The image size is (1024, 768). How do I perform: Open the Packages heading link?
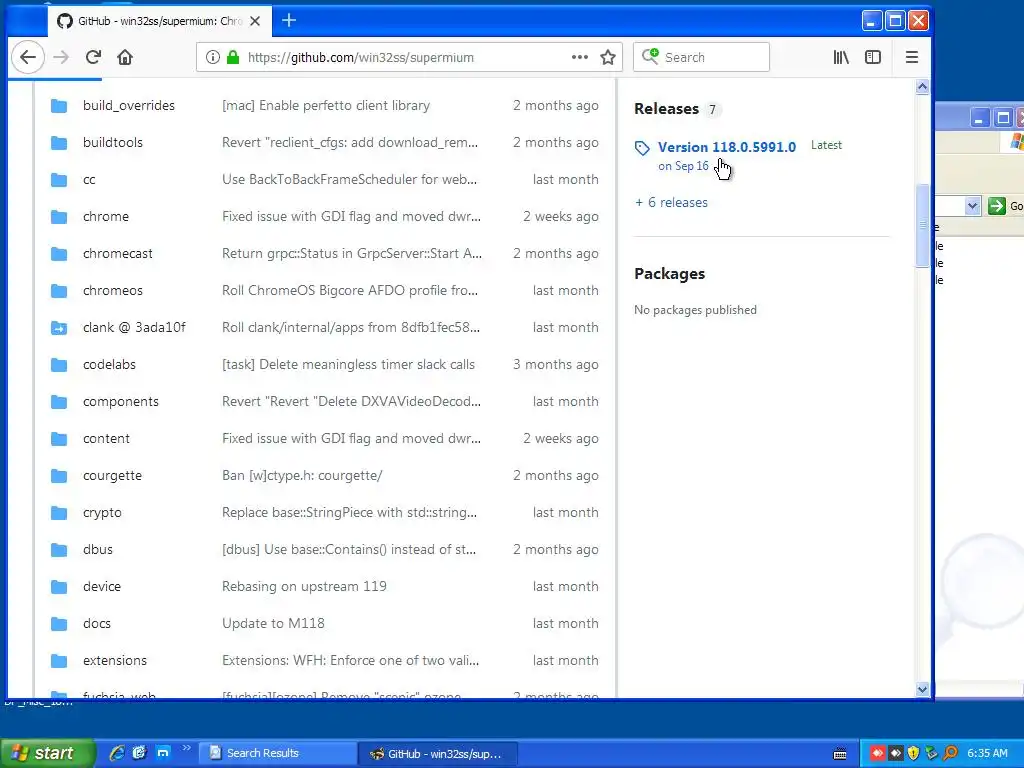pyautogui.click(x=669, y=274)
